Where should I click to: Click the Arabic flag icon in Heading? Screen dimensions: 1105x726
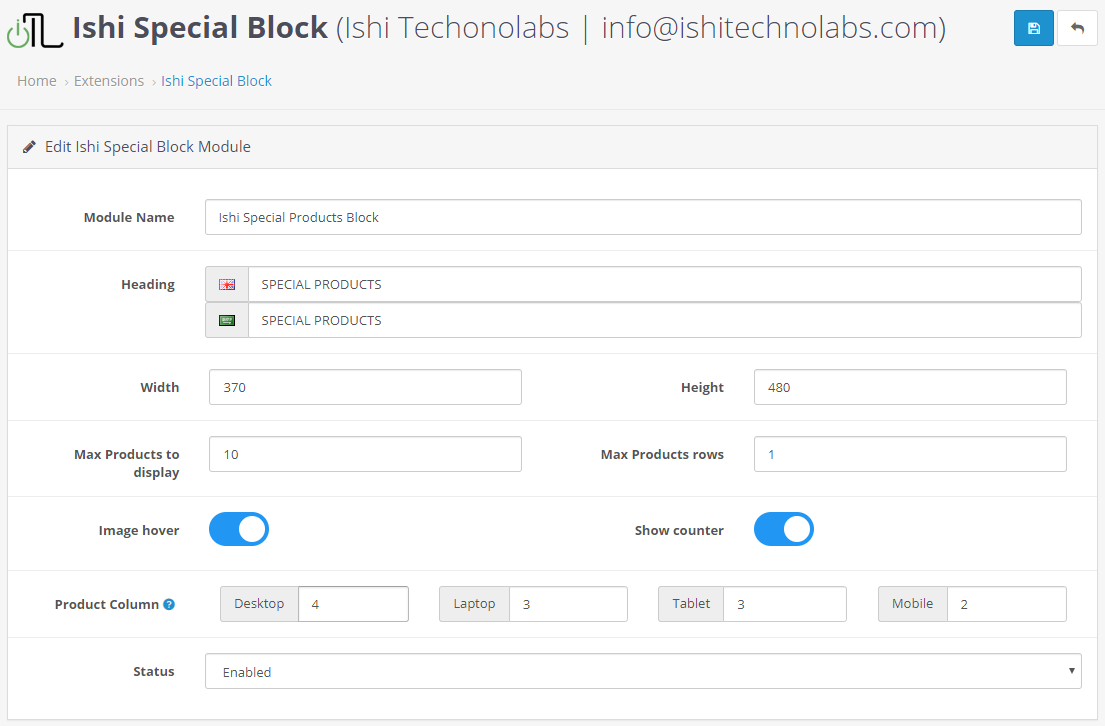tap(227, 320)
